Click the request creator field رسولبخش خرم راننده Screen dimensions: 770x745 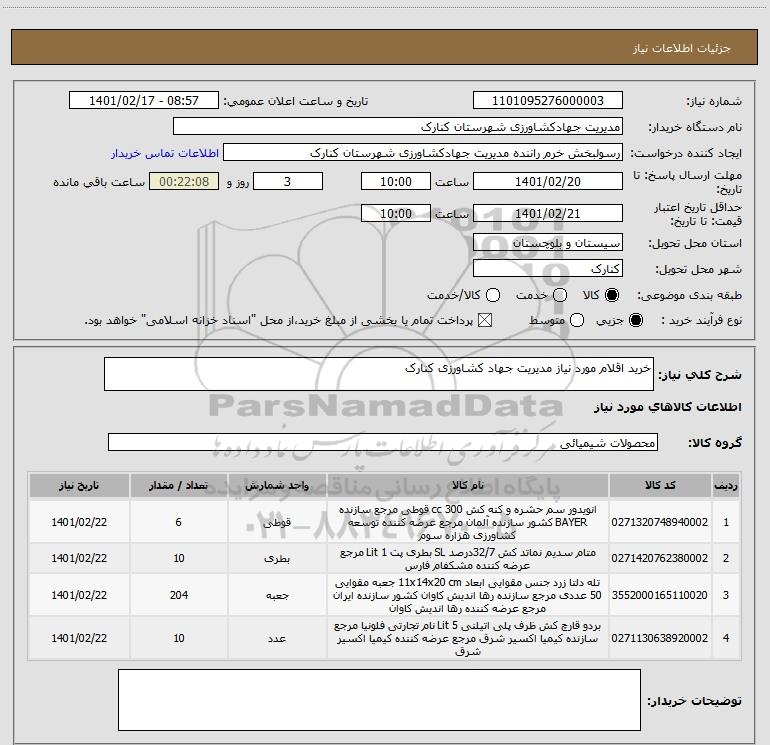[423, 153]
